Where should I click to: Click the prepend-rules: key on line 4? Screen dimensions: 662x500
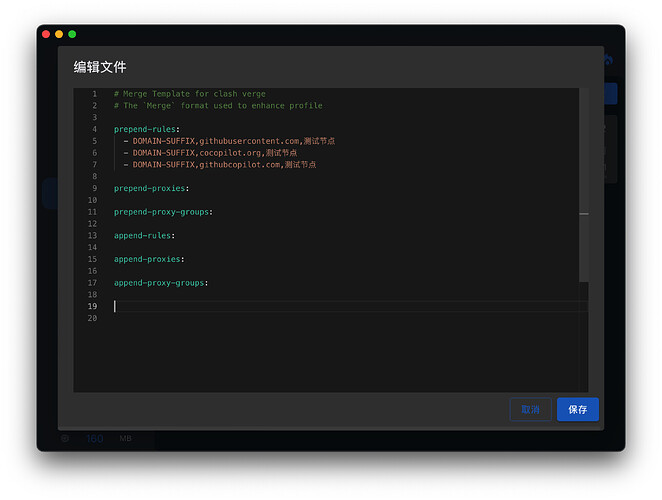(x=147, y=129)
